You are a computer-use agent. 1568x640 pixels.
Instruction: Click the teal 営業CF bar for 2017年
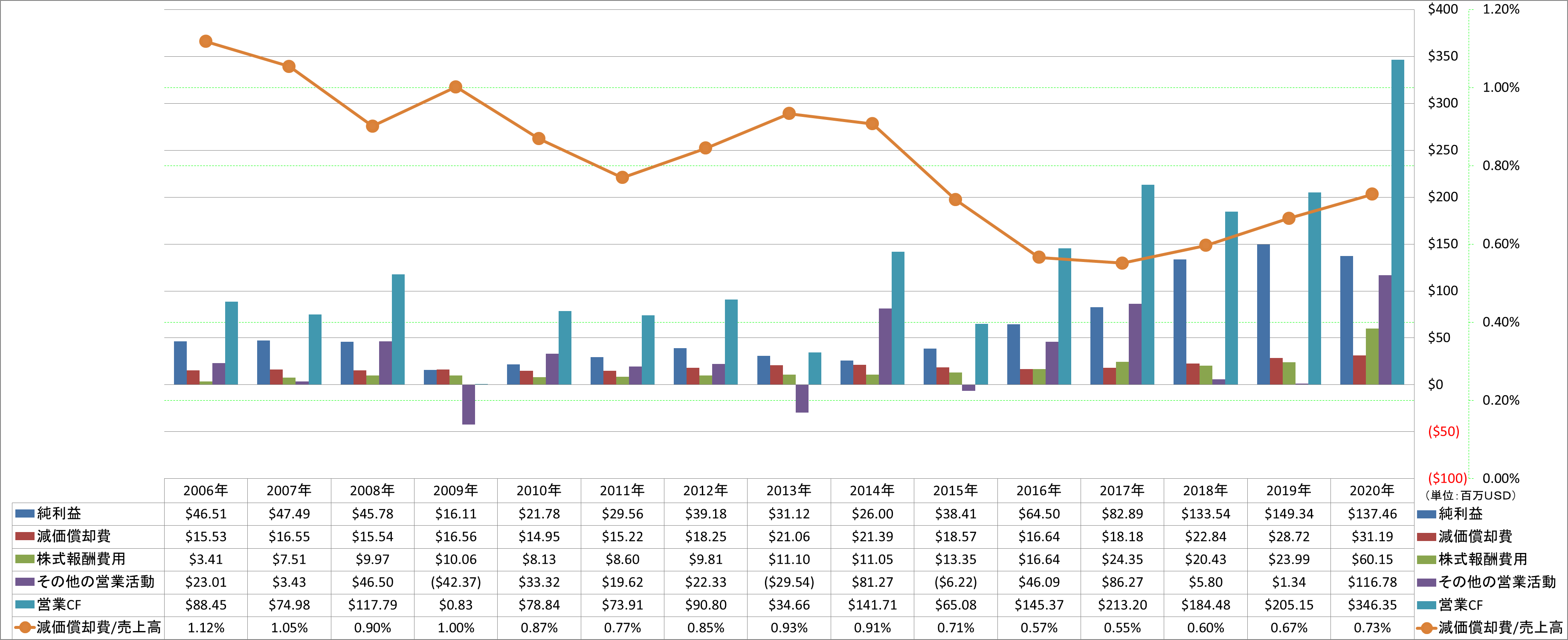click(x=1148, y=285)
